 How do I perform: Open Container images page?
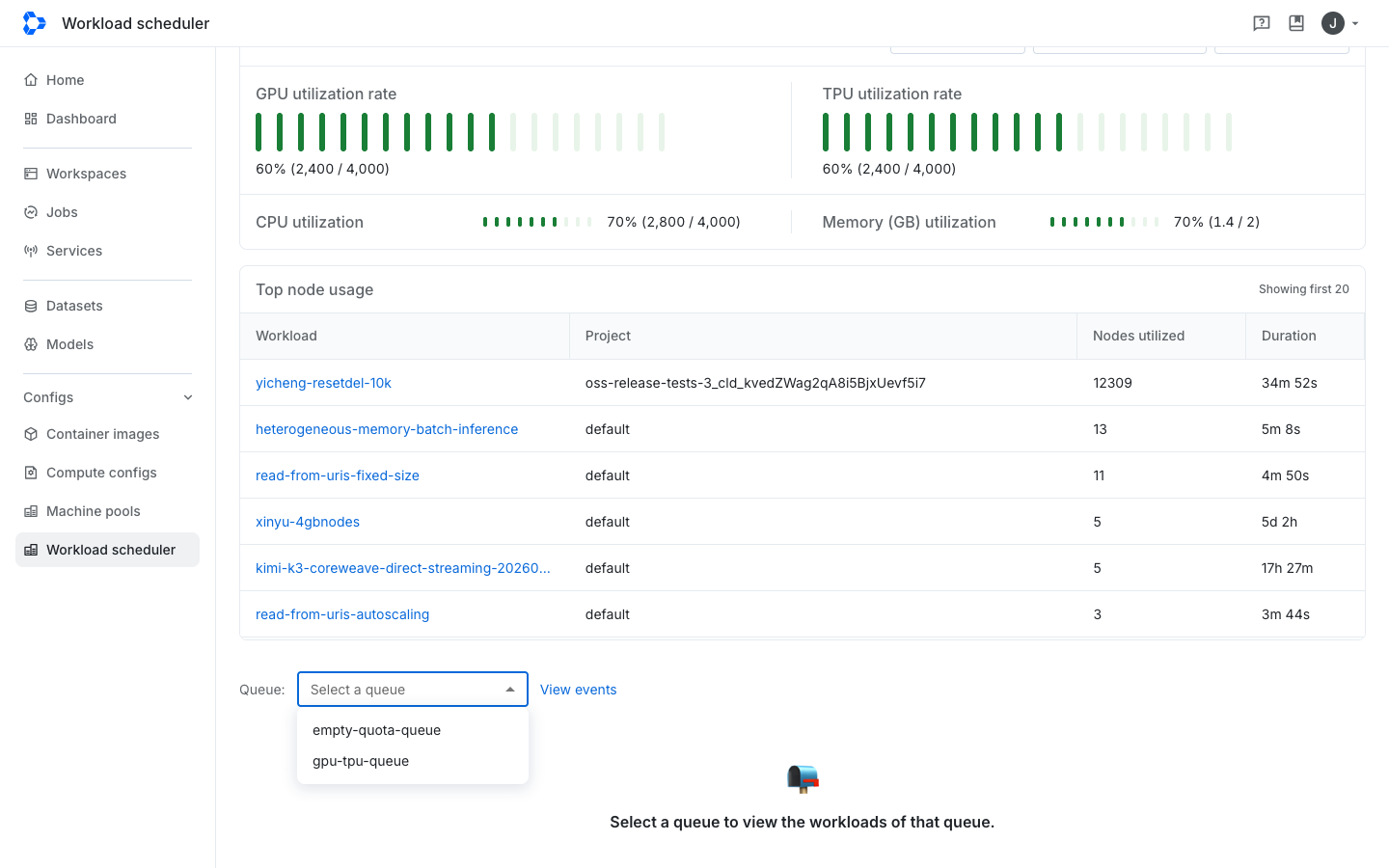107,434
